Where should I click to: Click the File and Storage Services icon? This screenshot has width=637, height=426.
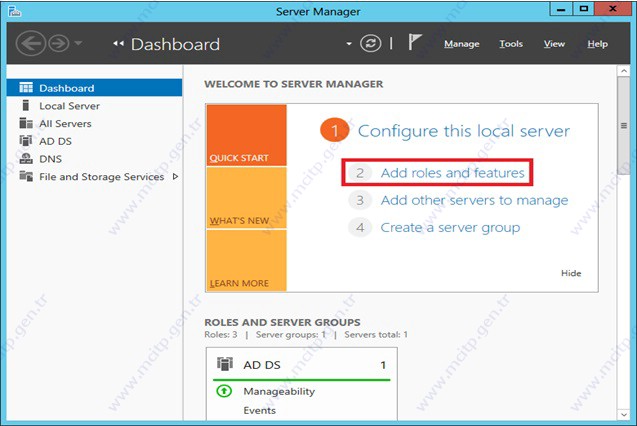26,176
